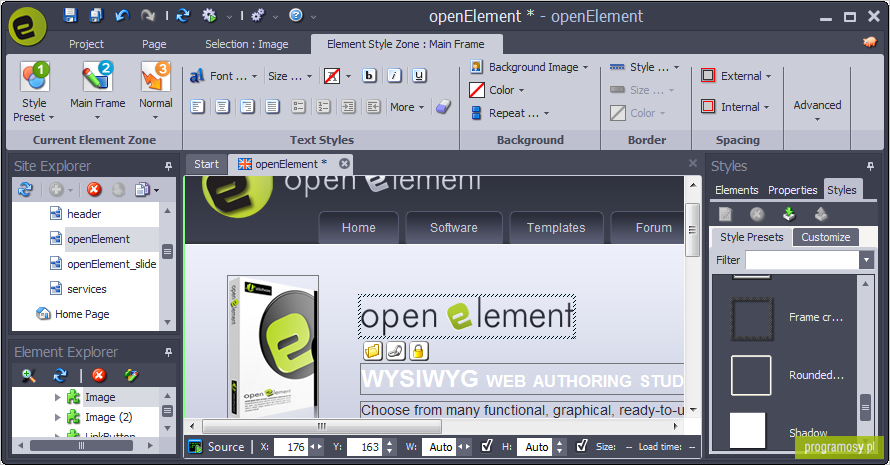Open the Page ribbon tab
The height and width of the screenshot is (465, 890).
(x=154, y=44)
